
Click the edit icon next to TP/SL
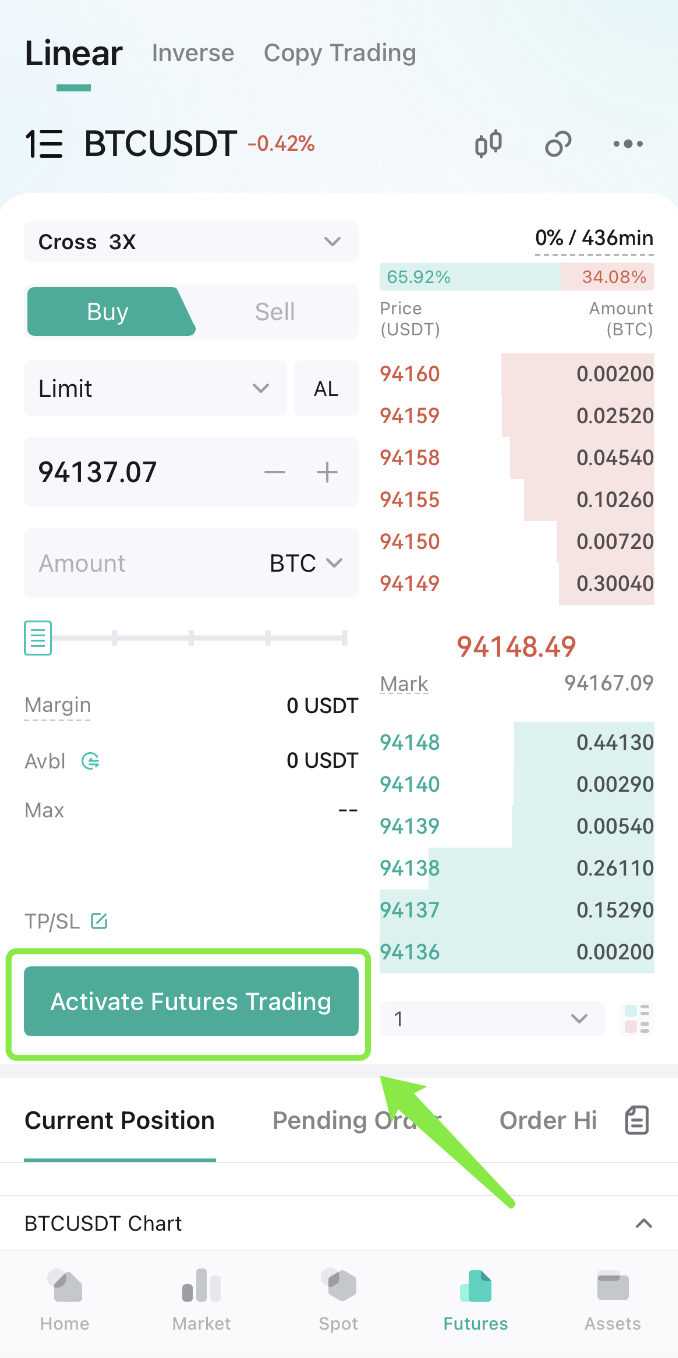99,920
